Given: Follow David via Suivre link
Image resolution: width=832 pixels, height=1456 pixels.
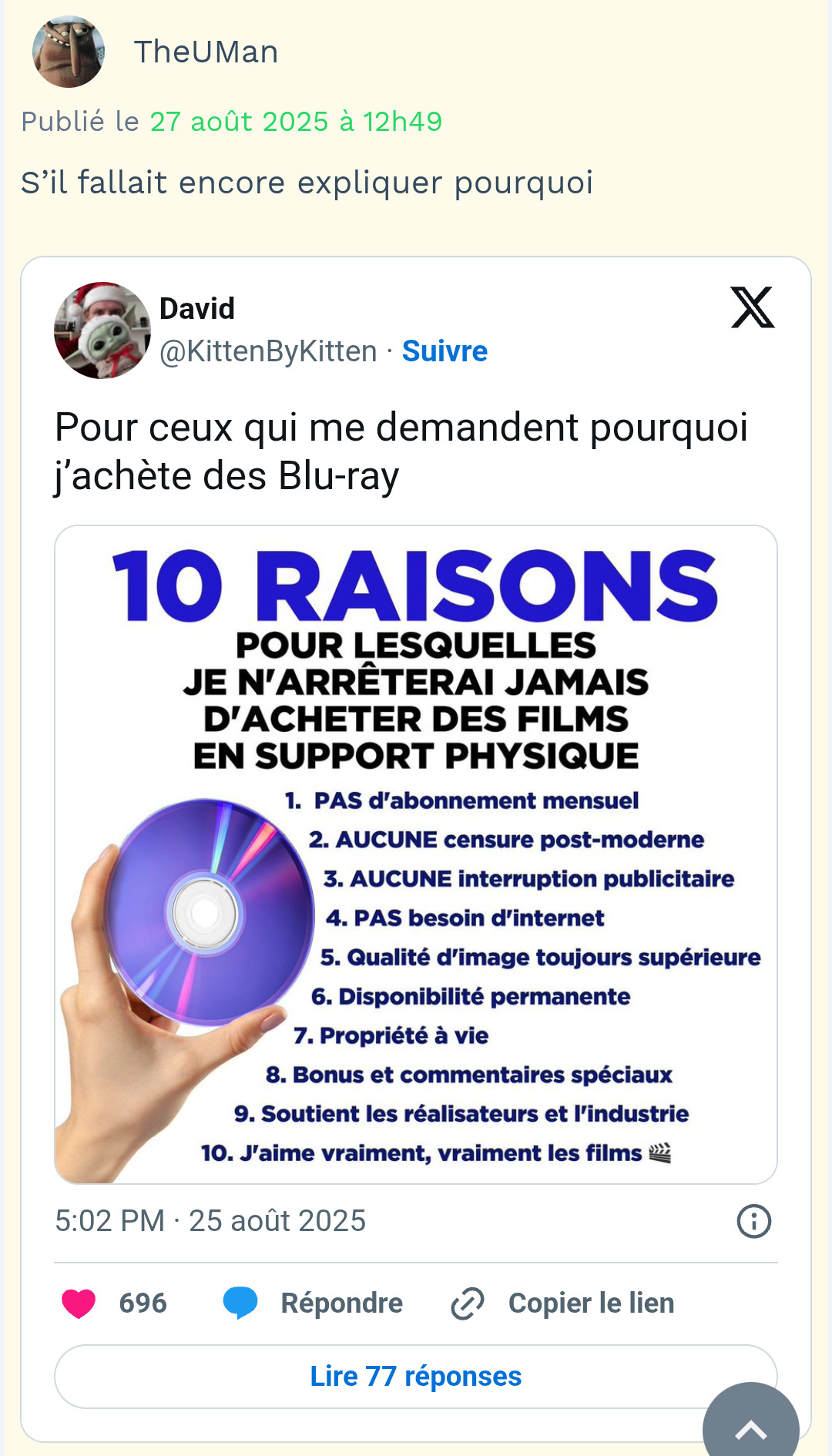Looking at the screenshot, I should click(445, 351).
